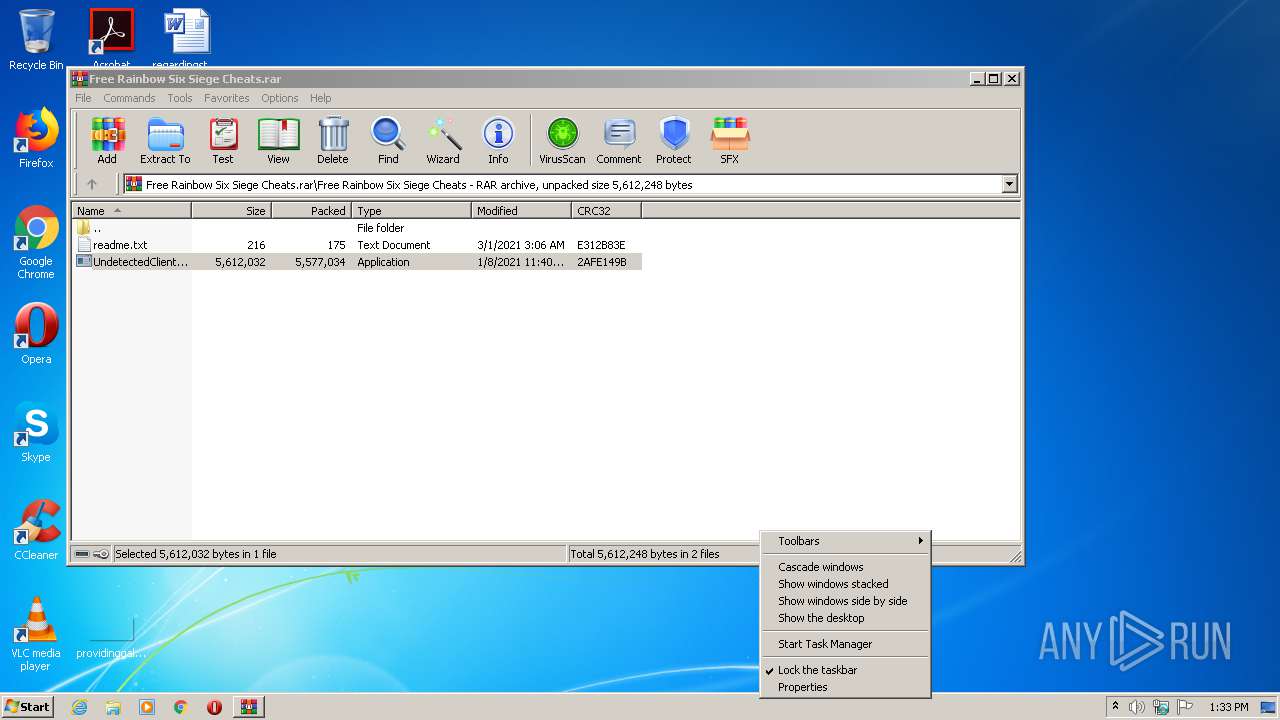Click the Find toolbar icon
Image resolution: width=1280 pixels, height=720 pixels.
click(x=388, y=141)
